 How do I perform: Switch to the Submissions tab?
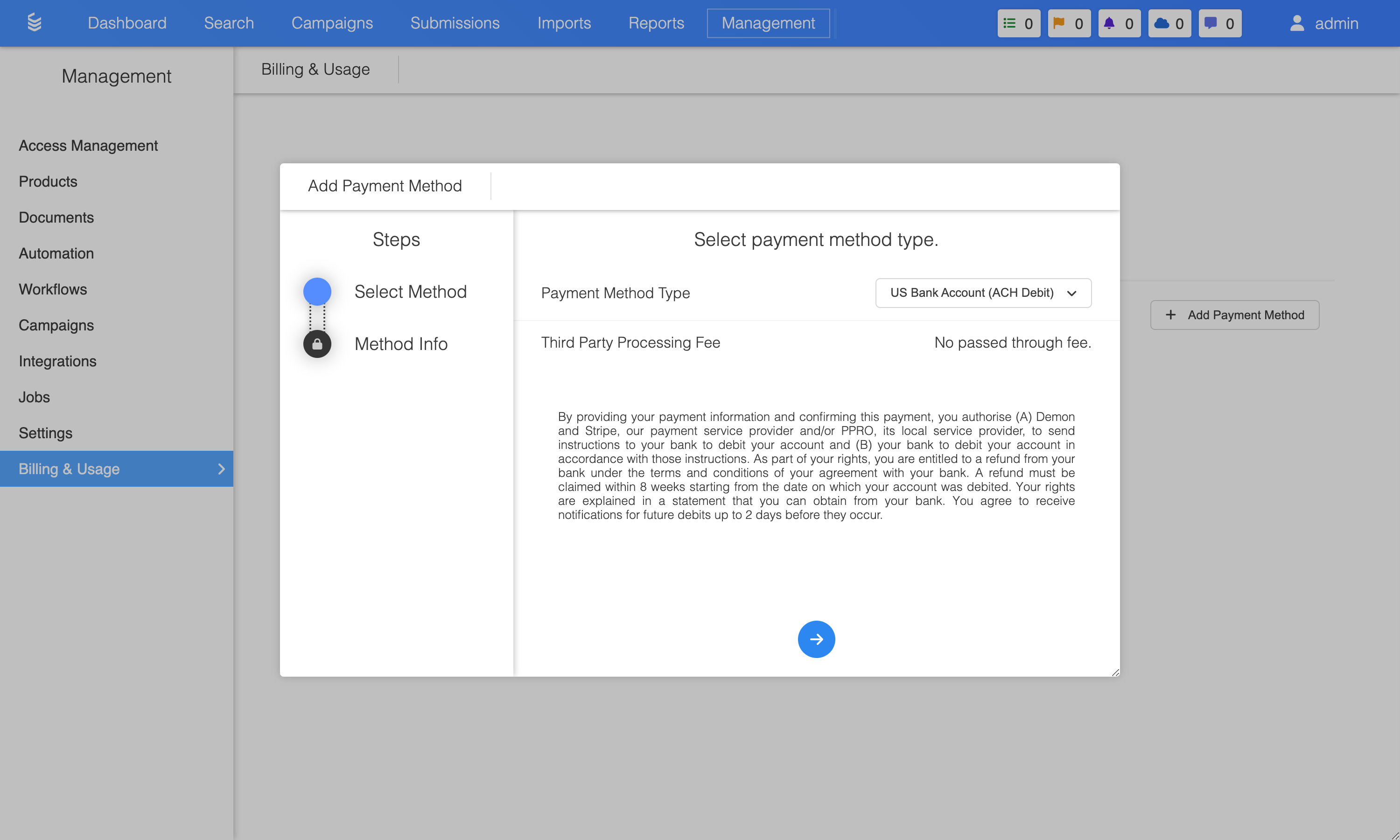click(455, 23)
